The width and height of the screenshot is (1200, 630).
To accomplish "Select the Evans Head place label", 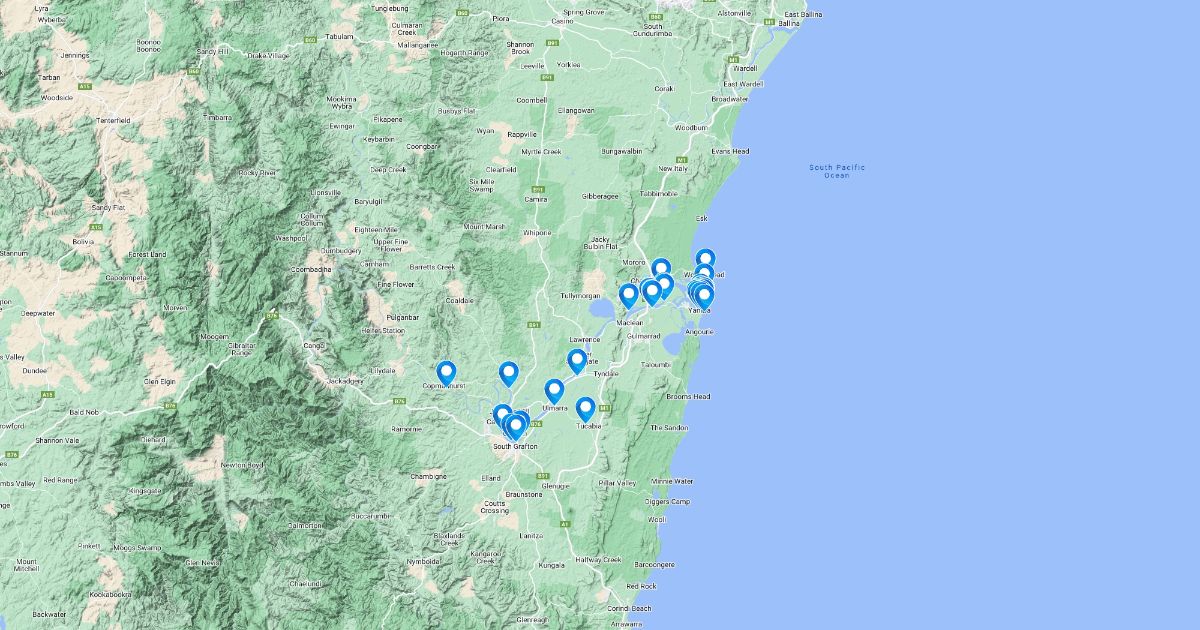I will coord(730,151).
